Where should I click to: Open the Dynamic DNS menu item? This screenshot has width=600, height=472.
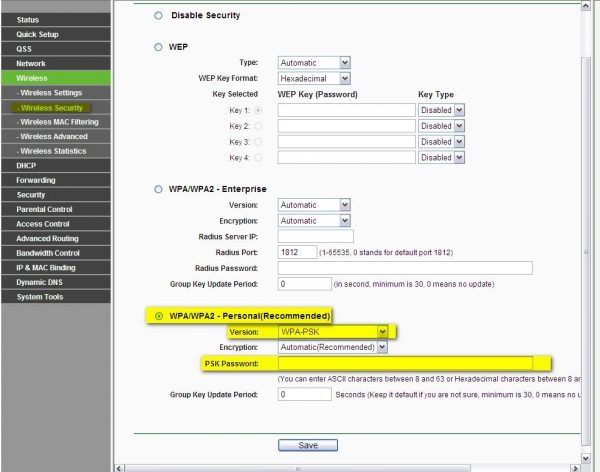(56, 282)
